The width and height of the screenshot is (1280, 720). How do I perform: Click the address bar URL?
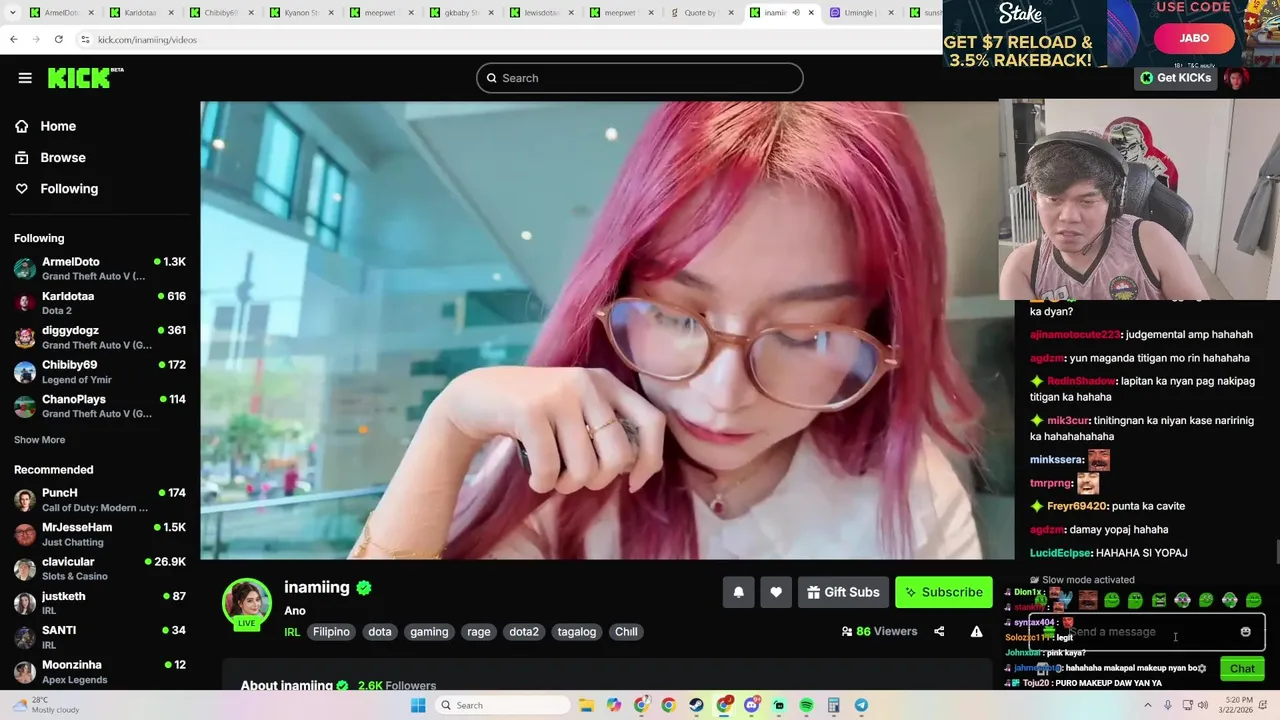148,39
